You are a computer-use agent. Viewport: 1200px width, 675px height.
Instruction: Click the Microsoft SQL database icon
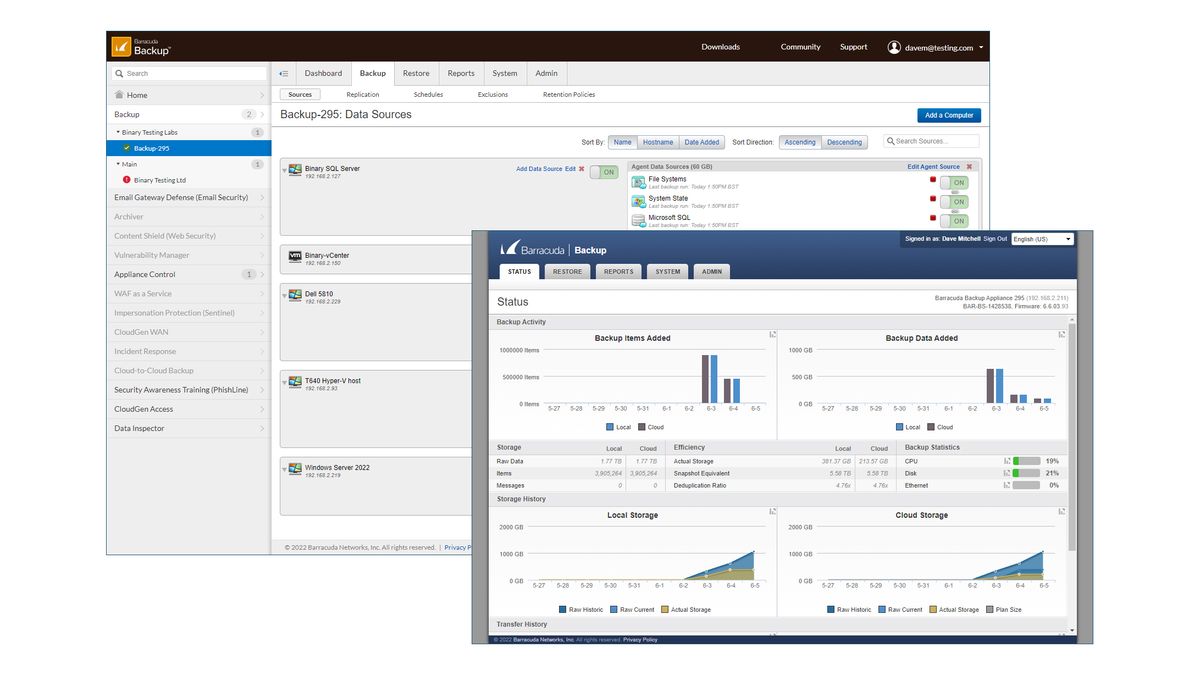[640, 219]
